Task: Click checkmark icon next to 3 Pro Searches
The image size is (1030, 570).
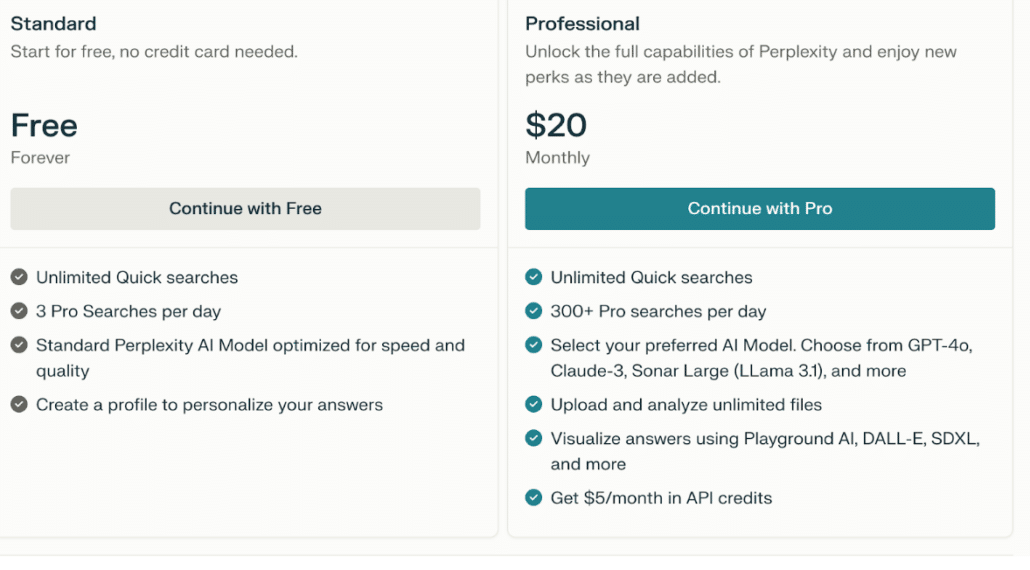Action: click(x=19, y=311)
